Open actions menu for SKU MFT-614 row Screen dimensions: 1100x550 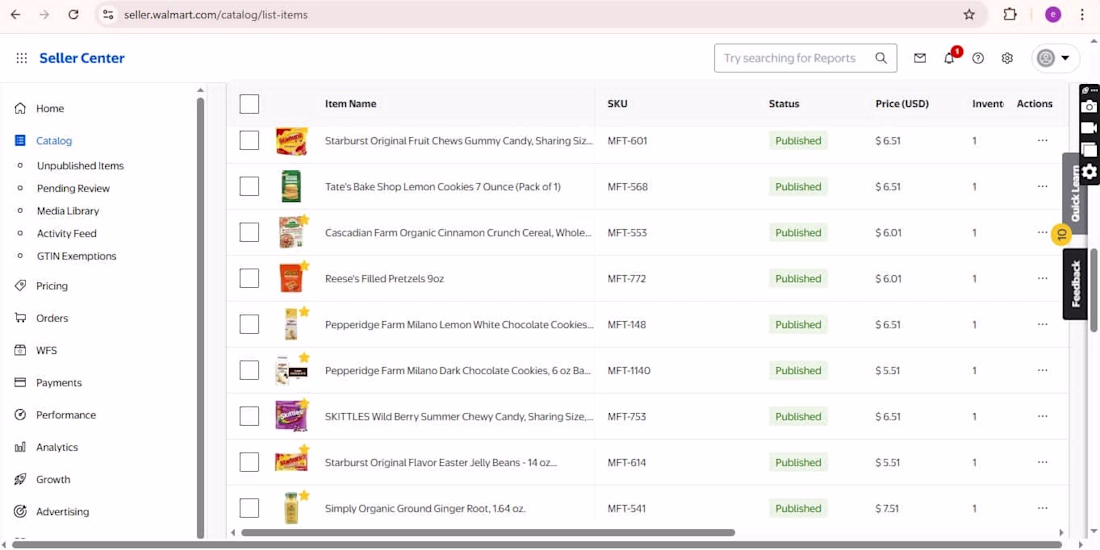[1042, 462]
